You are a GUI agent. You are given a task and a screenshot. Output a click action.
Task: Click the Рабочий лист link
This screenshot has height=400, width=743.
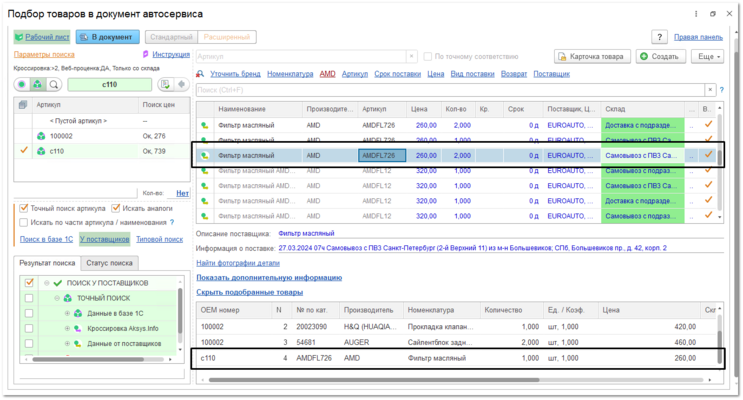pyautogui.click(x=42, y=37)
